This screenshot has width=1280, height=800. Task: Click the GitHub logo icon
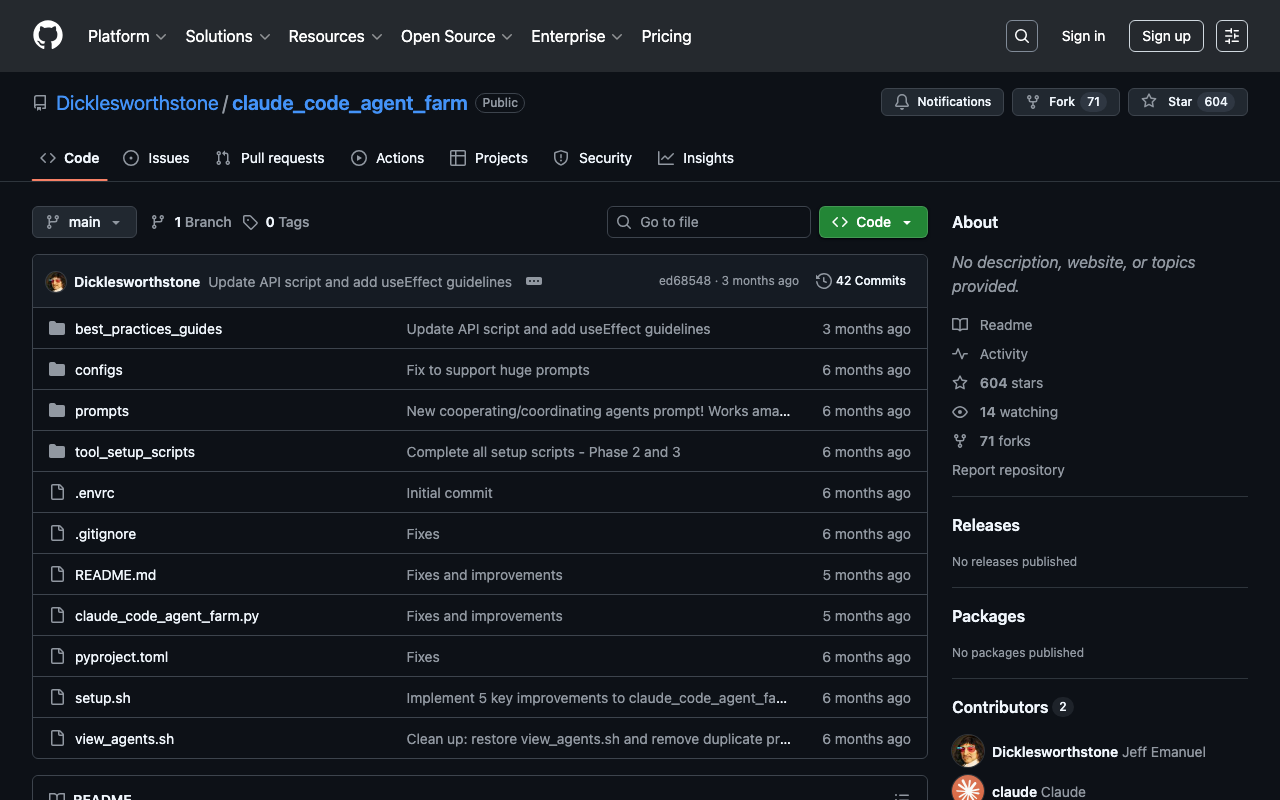click(x=48, y=36)
